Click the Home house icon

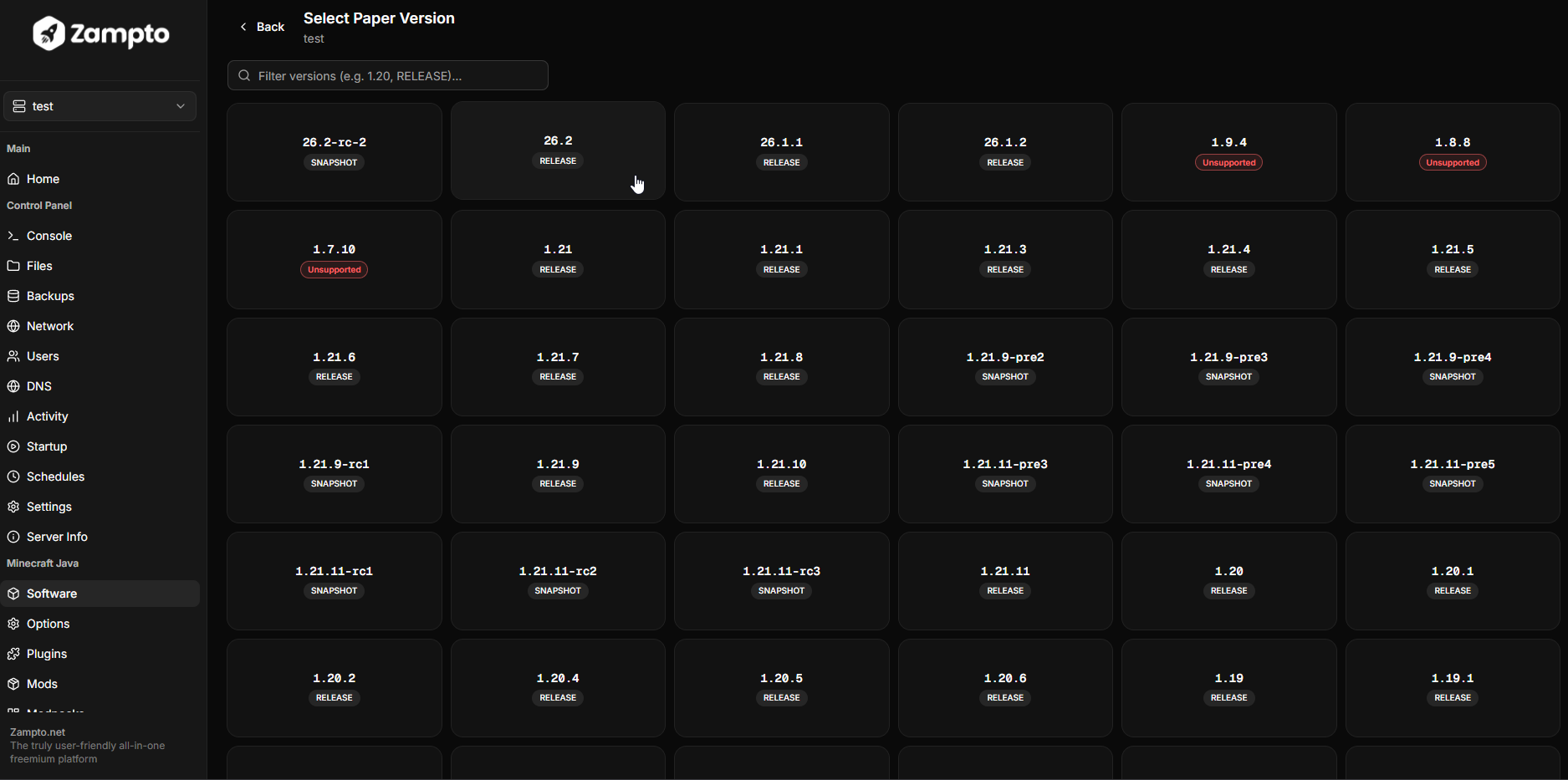coord(13,179)
